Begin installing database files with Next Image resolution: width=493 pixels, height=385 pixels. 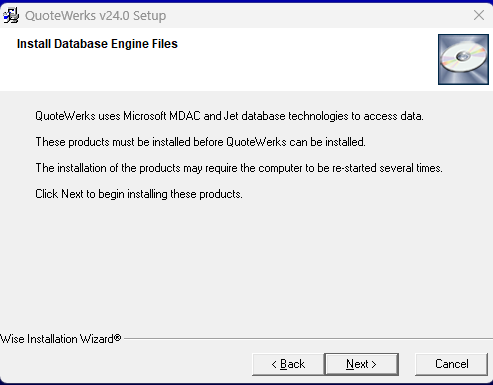pos(361,364)
